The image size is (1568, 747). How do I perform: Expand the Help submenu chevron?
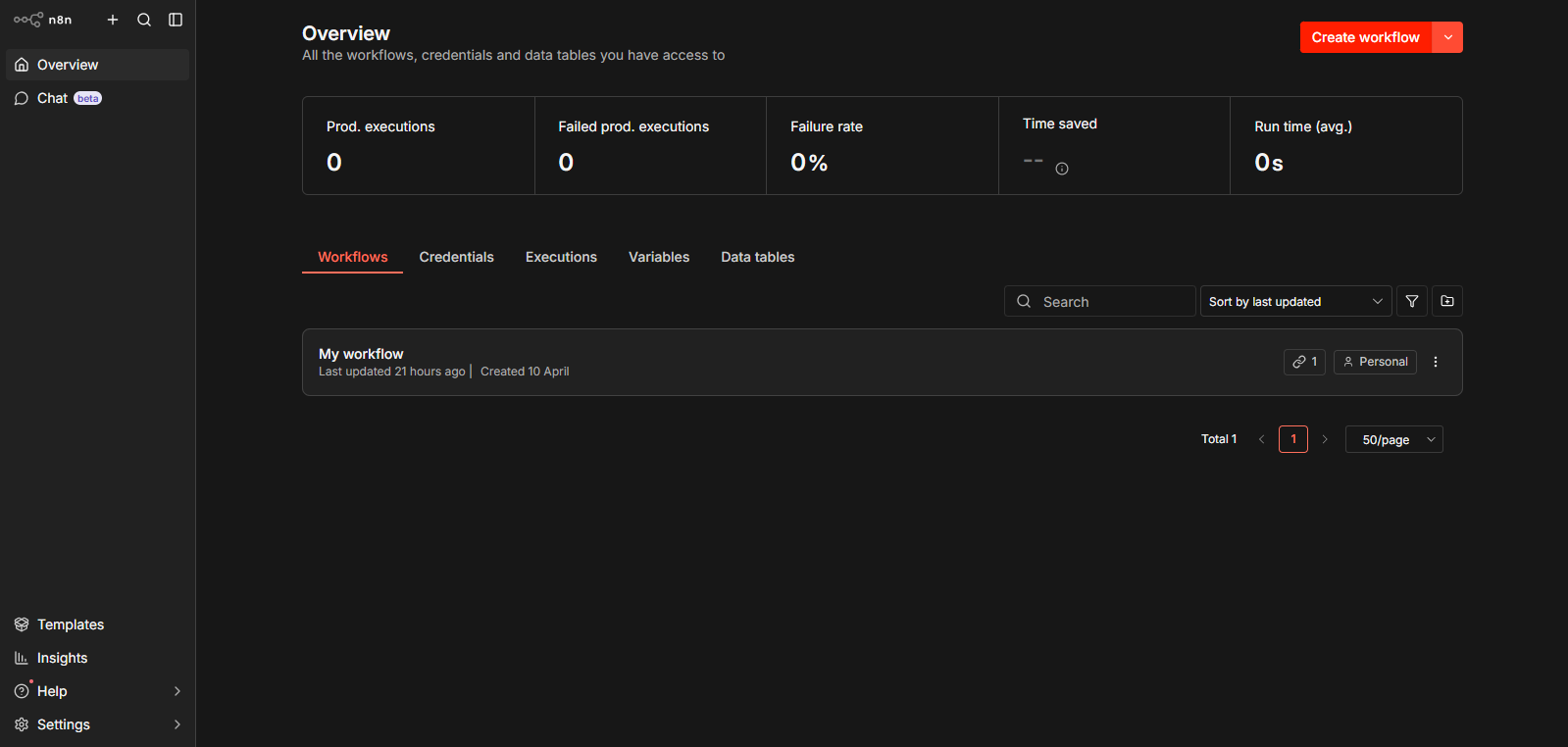[x=177, y=691]
